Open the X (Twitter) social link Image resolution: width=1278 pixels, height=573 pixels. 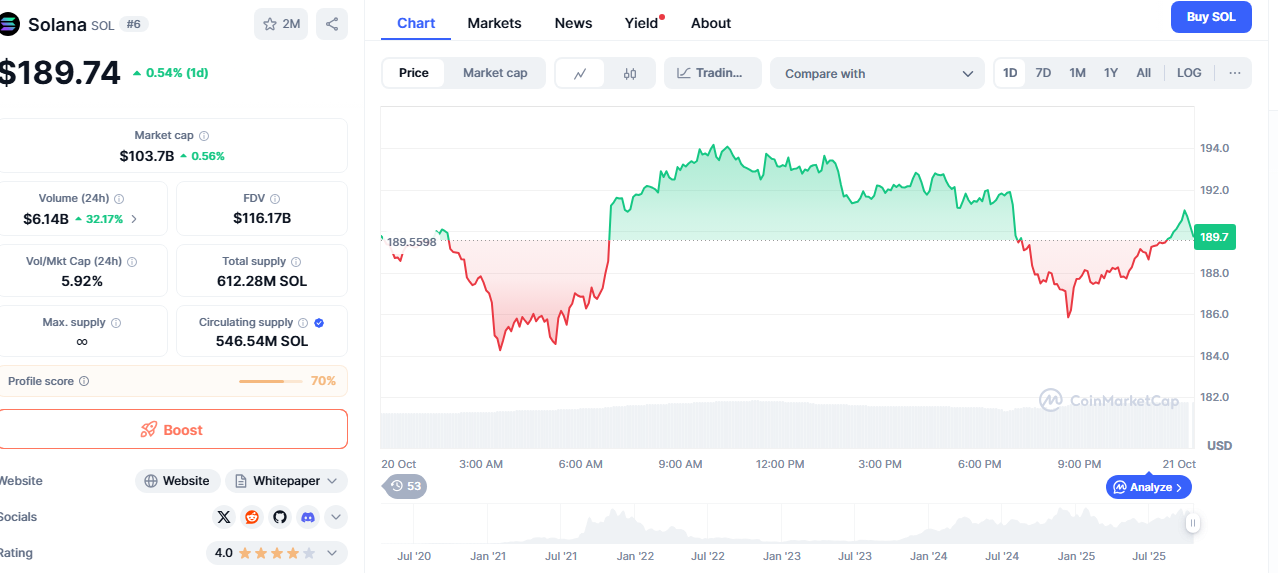pyautogui.click(x=224, y=517)
